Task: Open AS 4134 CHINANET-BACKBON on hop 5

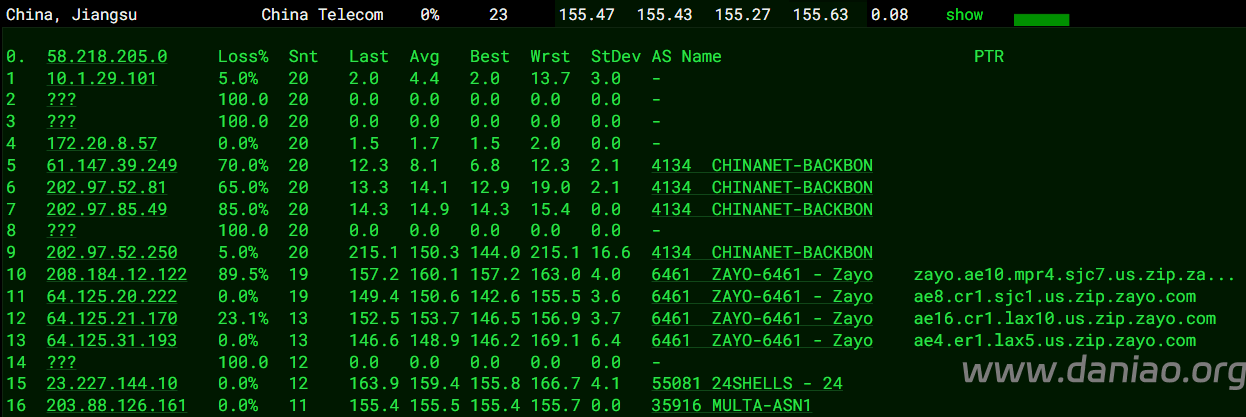Action: [x=762, y=166]
